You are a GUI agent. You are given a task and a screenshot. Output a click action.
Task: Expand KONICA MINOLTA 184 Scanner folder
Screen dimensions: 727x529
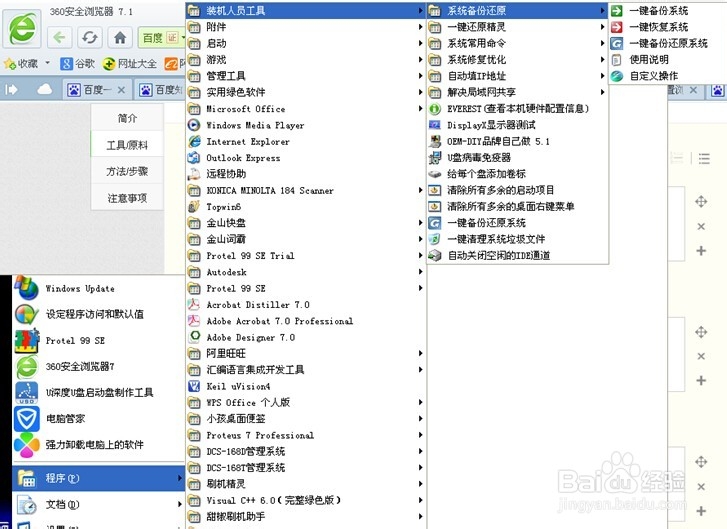tap(306, 190)
